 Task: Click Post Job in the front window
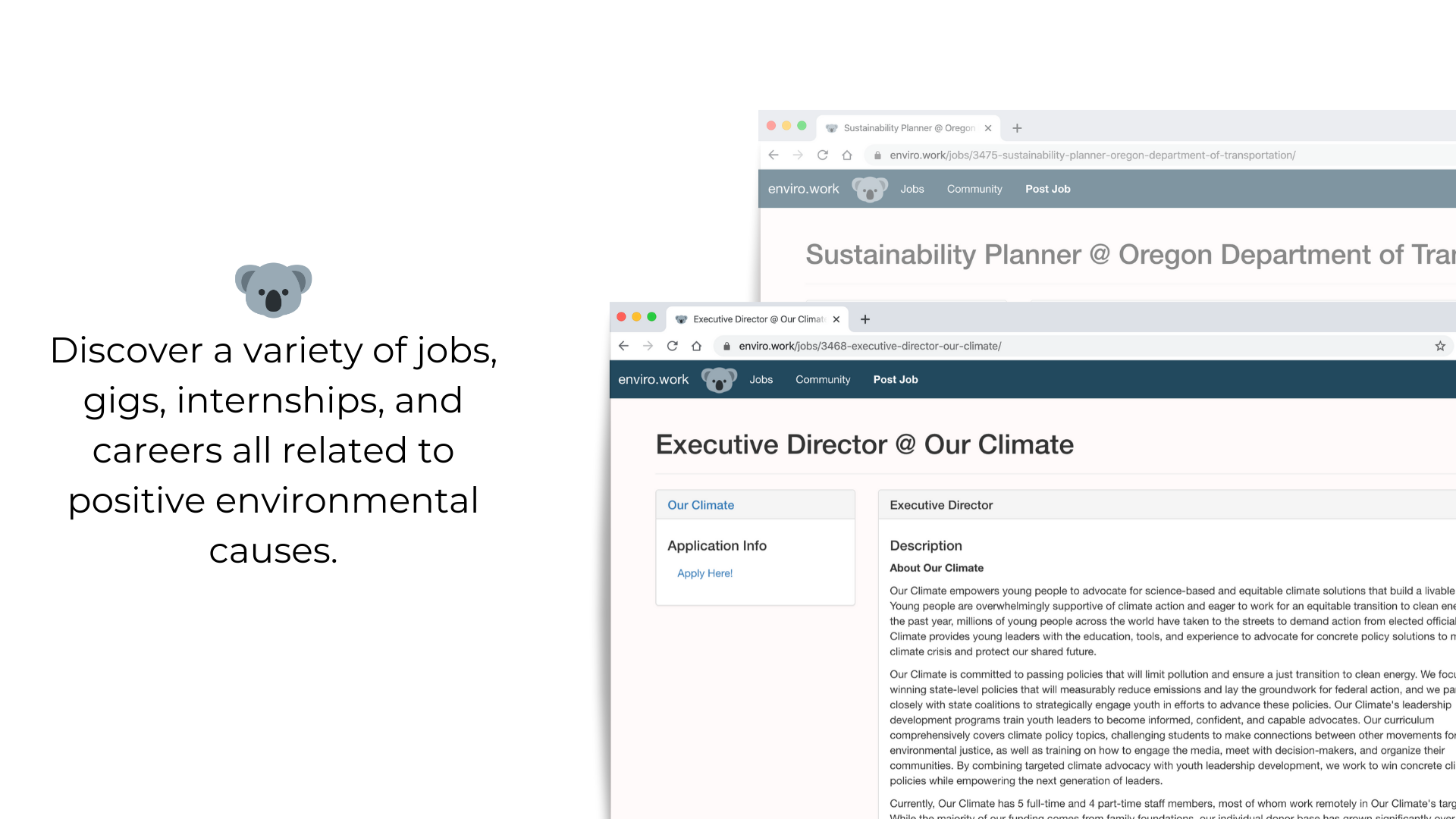click(x=896, y=379)
